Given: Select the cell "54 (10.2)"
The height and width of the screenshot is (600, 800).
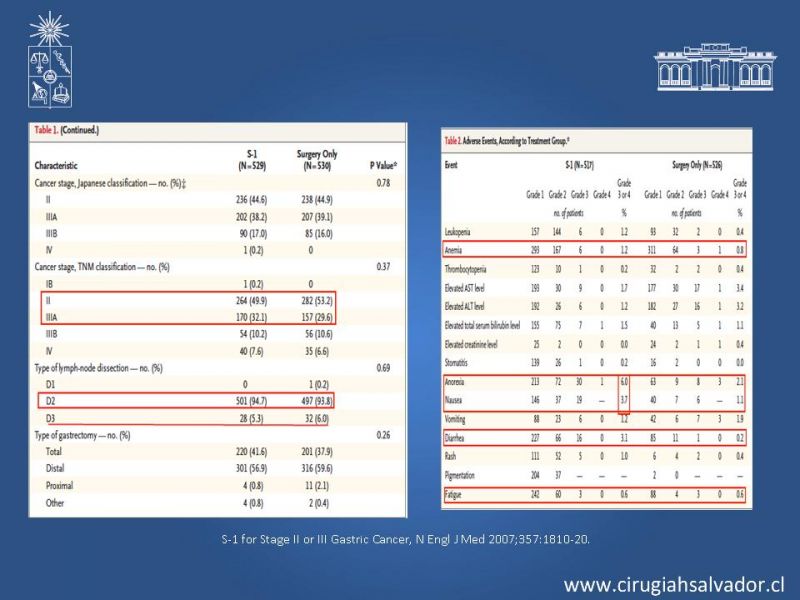Looking at the screenshot, I should tap(253, 334).
